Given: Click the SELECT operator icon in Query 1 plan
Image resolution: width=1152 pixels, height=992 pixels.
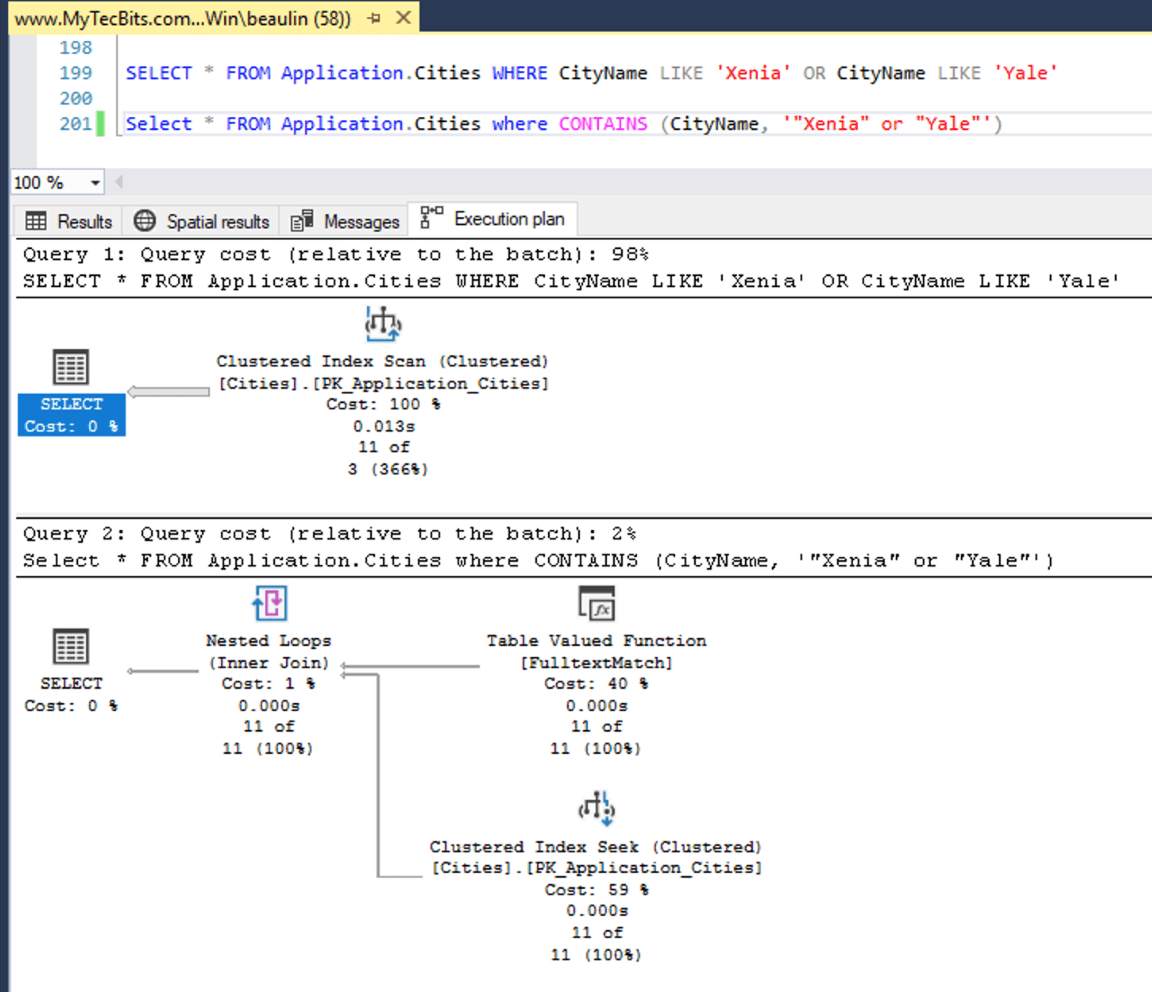Looking at the screenshot, I should click(x=71, y=366).
